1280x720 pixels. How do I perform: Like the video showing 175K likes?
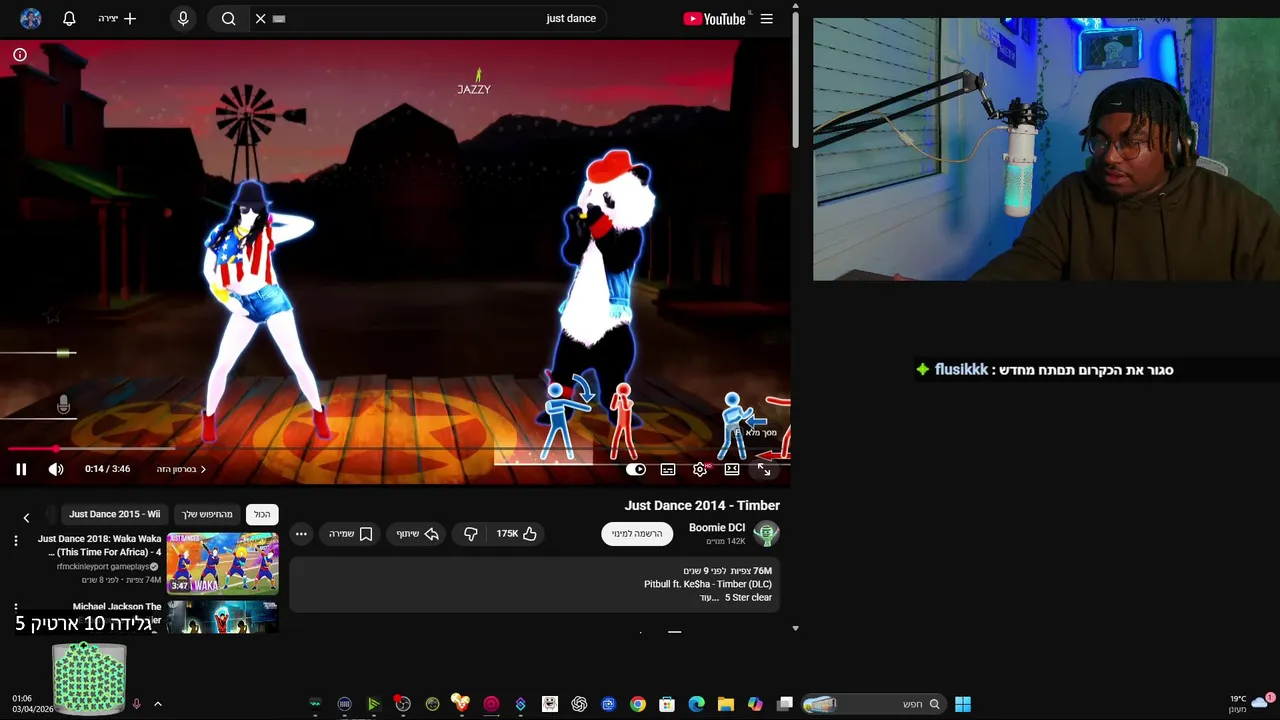pos(517,534)
